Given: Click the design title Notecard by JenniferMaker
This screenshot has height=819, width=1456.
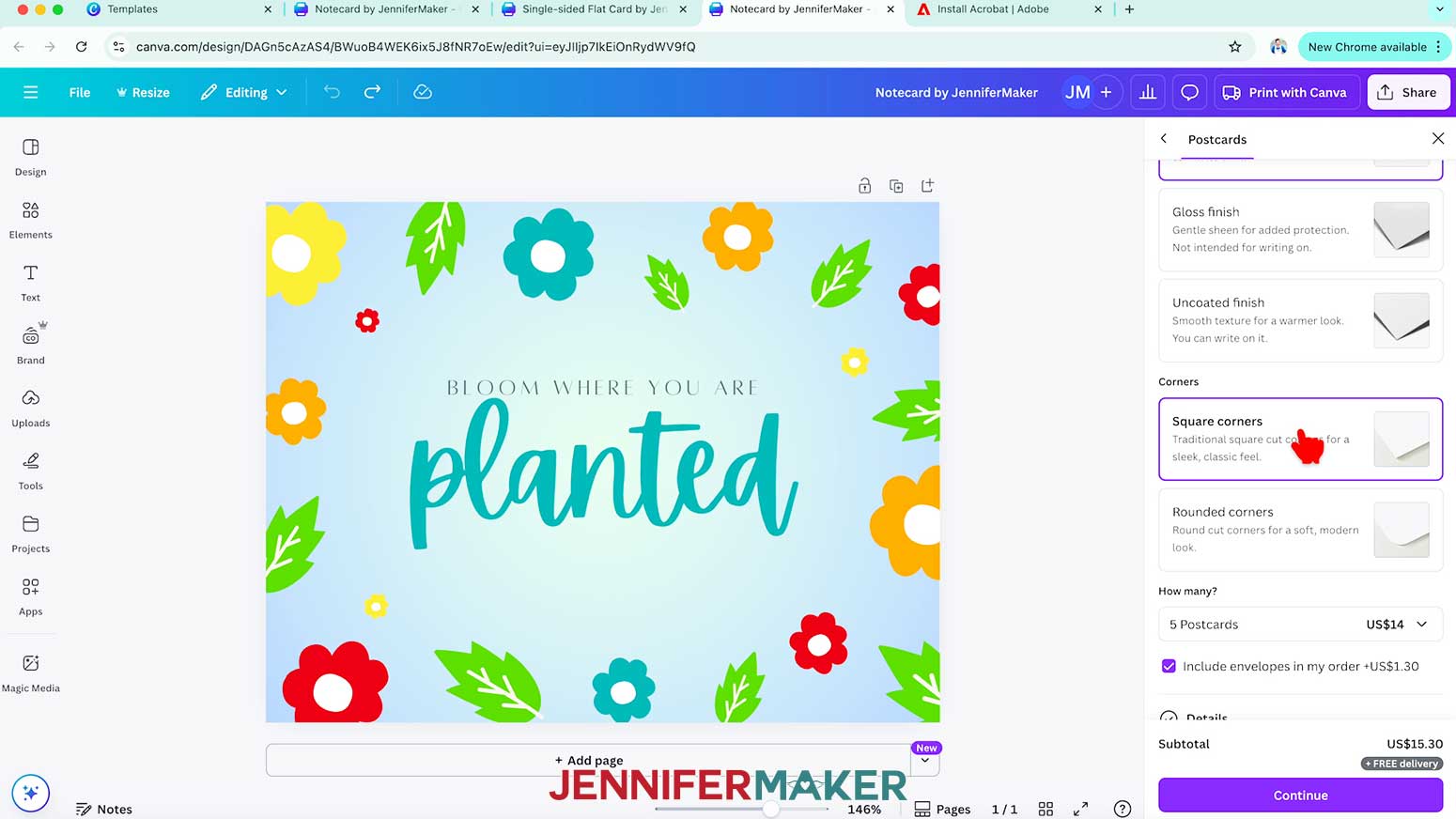Looking at the screenshot, I should [x=956, y=92].
